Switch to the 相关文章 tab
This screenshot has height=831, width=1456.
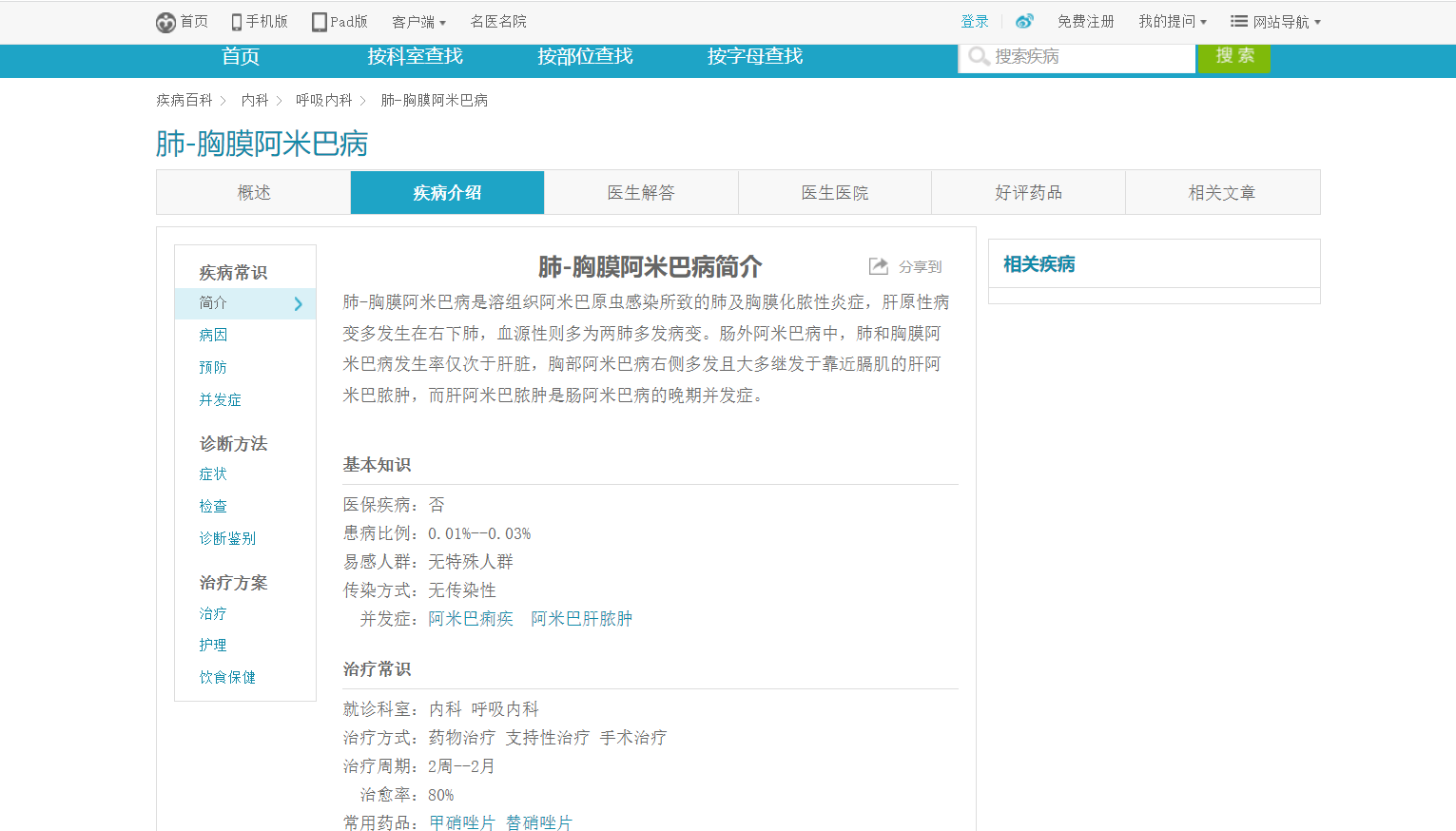1222,193
